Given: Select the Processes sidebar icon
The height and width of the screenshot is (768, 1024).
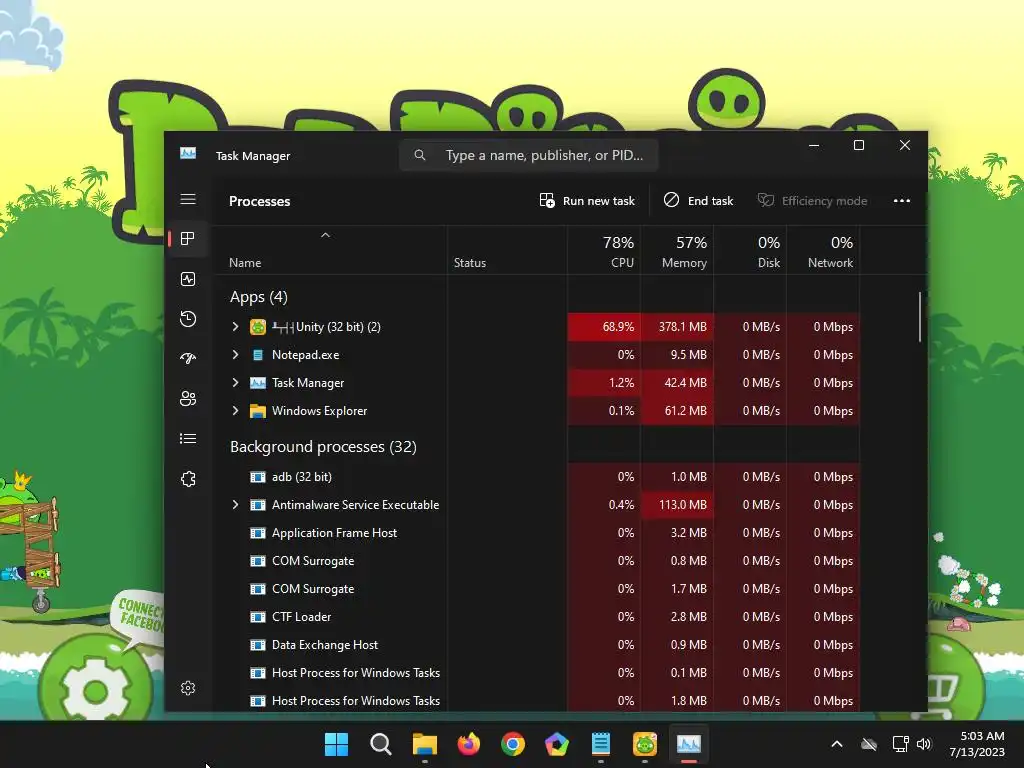Looking at the screenshot, I should (188, 239).
